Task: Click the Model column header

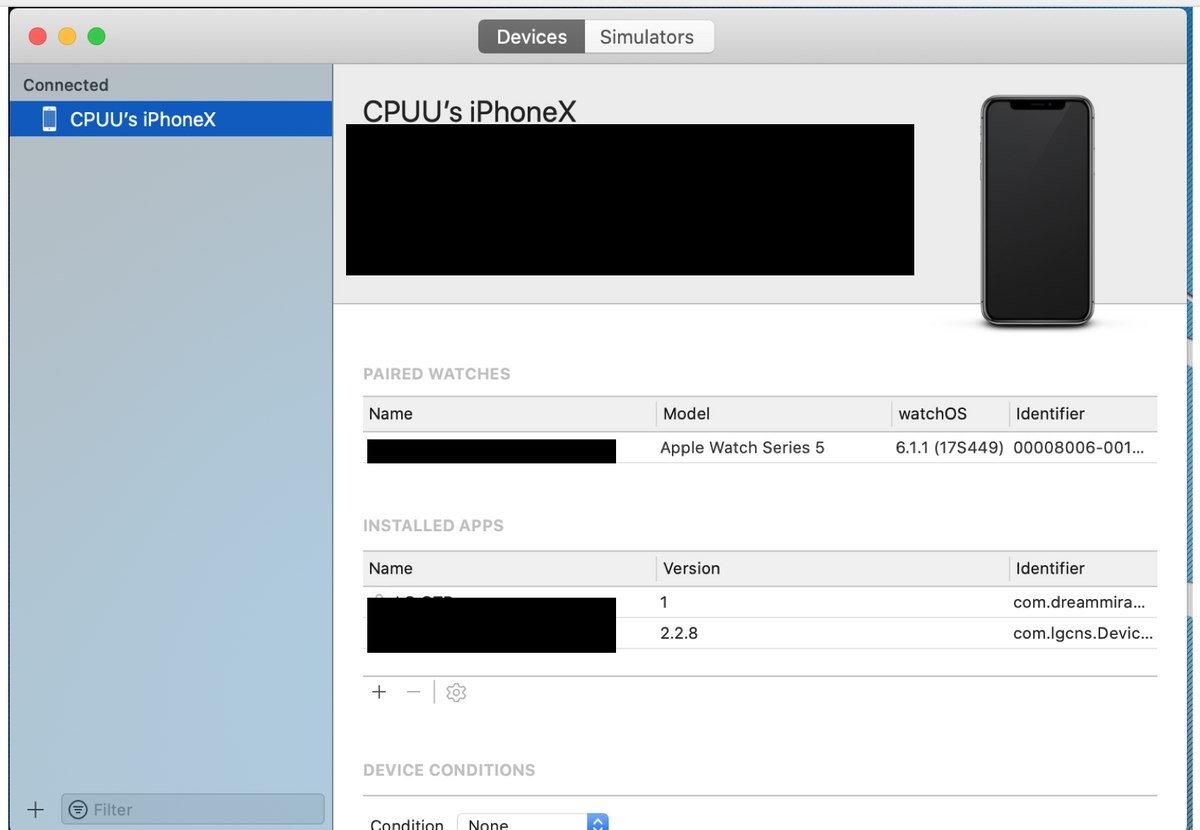Action: [x=773, y=414]
